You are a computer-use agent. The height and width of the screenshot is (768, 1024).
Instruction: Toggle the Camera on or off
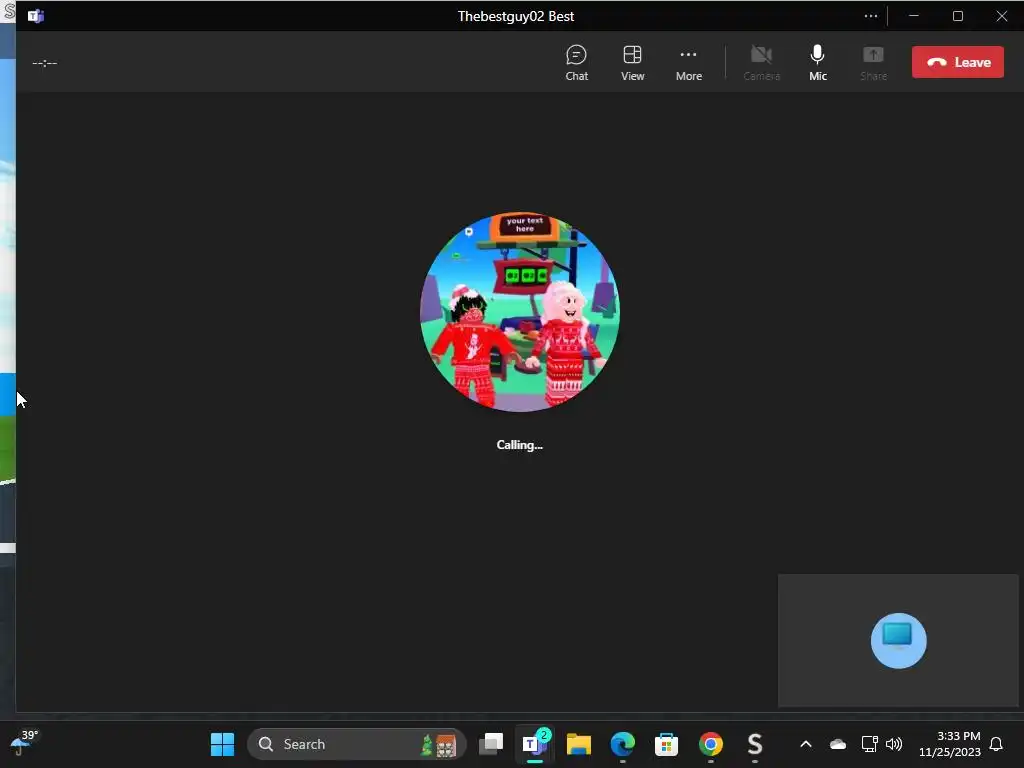tap(761, 63)
